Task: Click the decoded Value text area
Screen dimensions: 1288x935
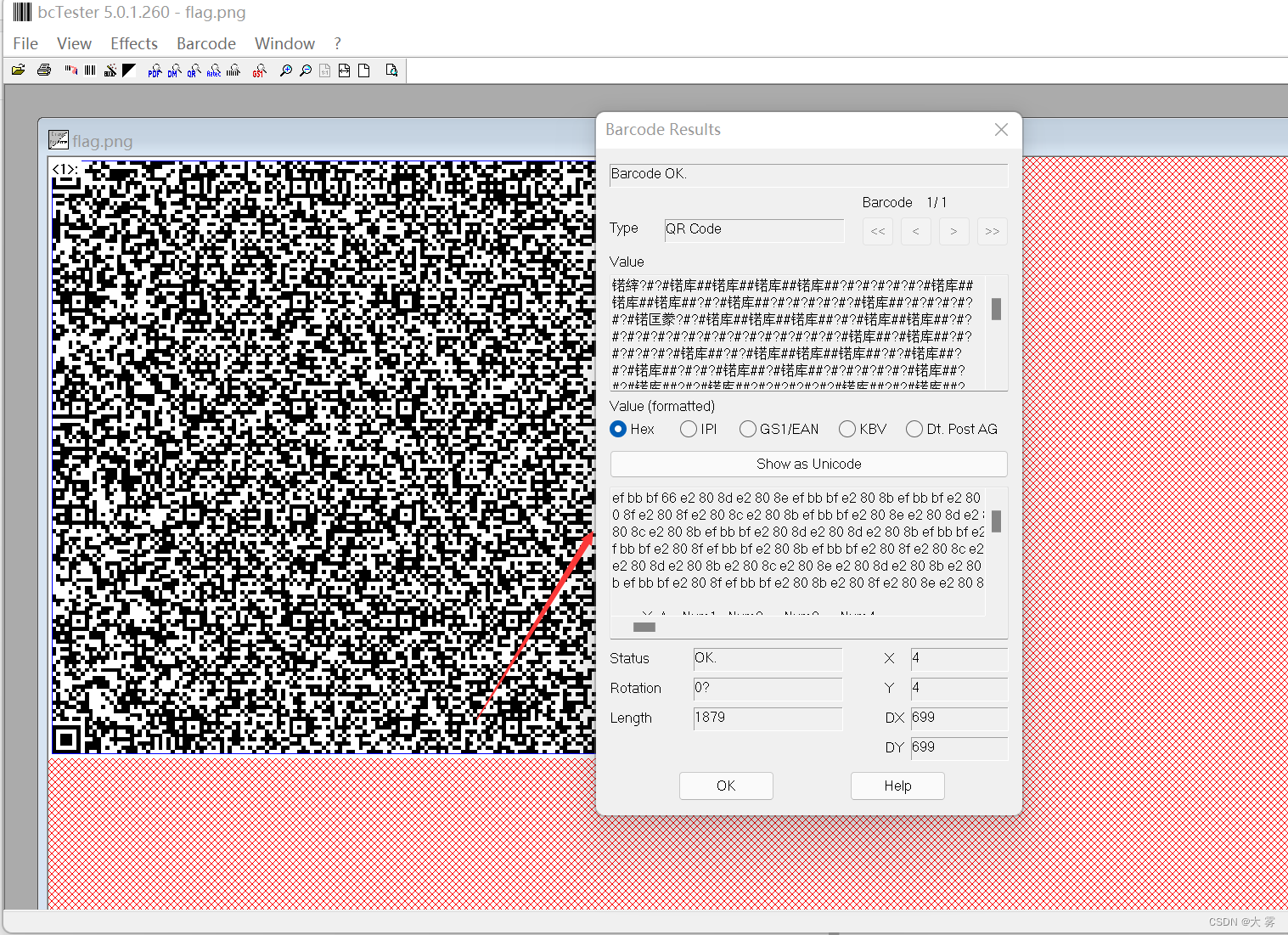Action: (797, 332)
